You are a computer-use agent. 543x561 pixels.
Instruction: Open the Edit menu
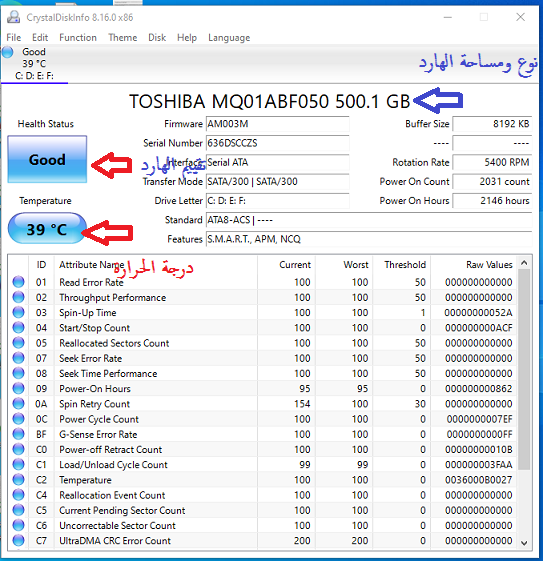point(40,38)
